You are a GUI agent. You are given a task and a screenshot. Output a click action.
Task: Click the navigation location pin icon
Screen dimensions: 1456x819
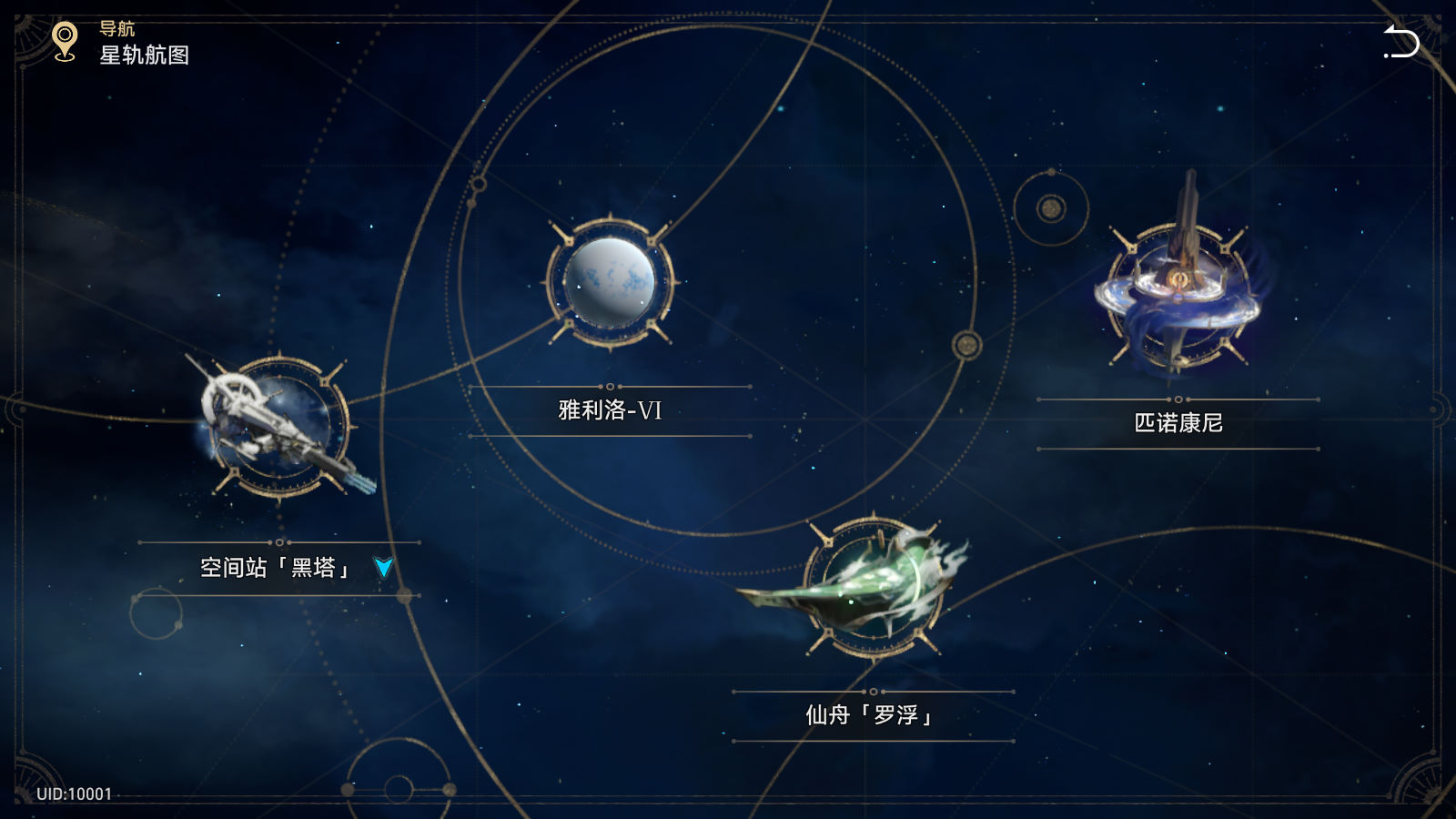[64, 42]
